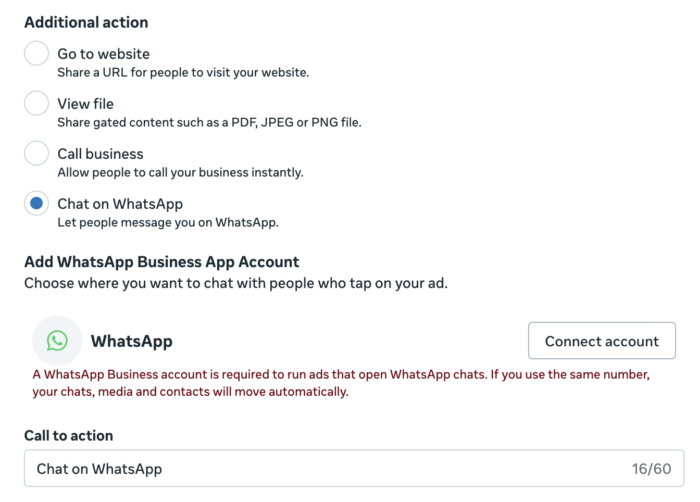Screen dimensions: 700x502
Task: Click the "Call business" option label
Action: [x=100, y=154]
